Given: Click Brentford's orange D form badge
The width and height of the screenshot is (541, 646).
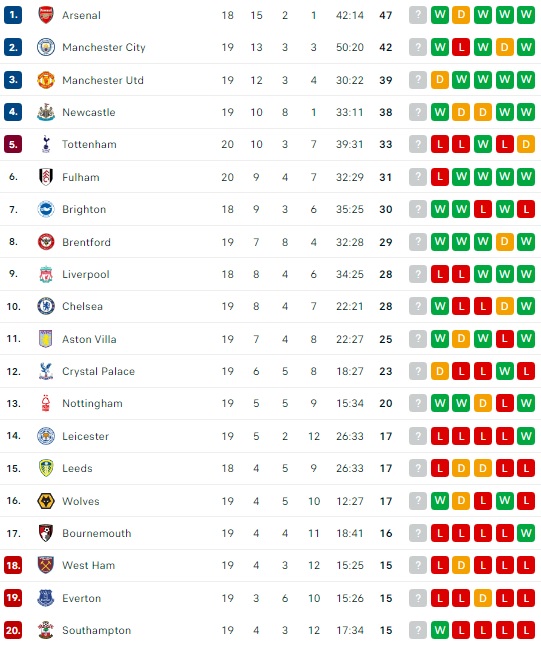Looking at the screenshot, I should click(x=504, y=242).
